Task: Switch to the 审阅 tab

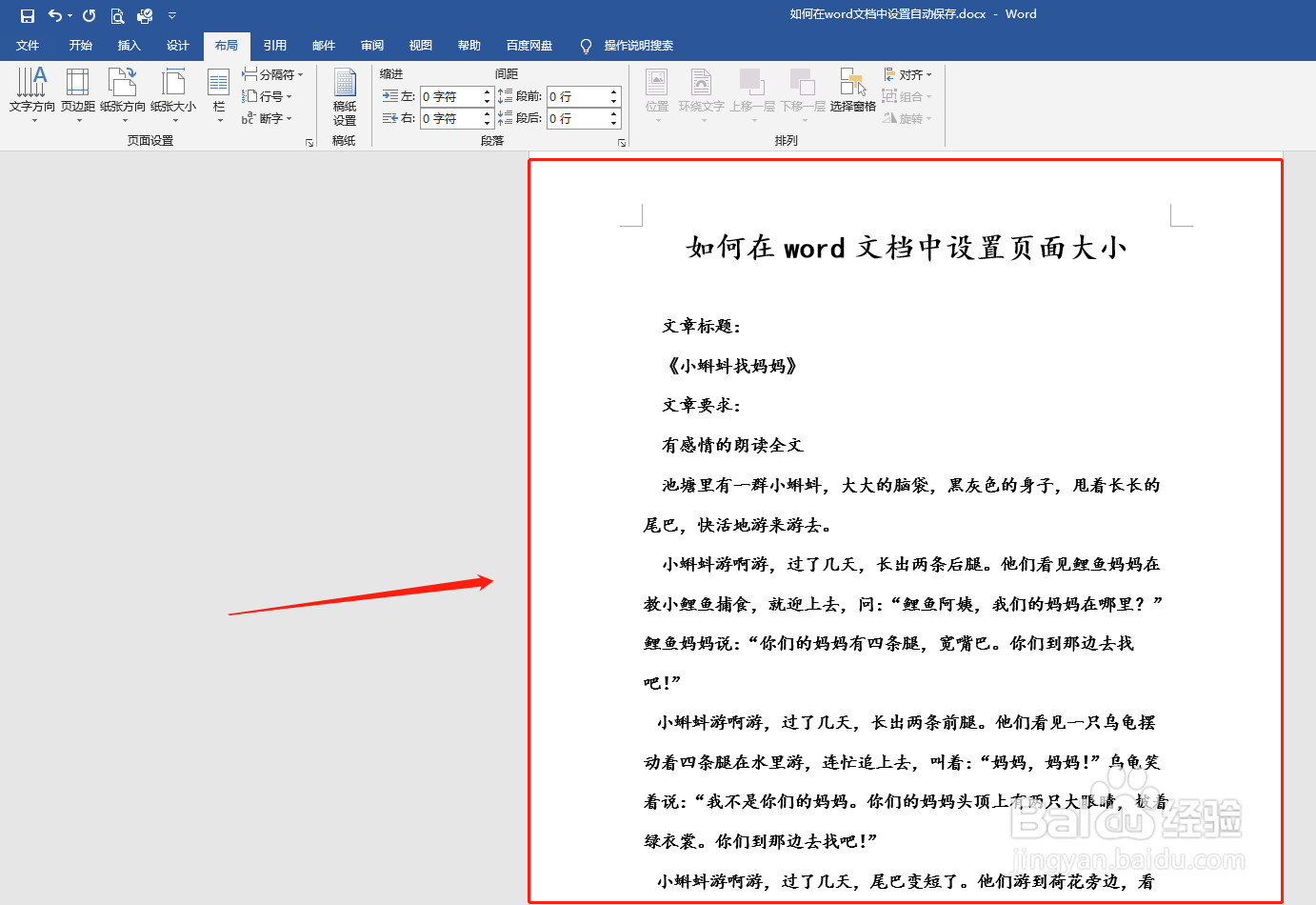Action: [x=371, y=45]
